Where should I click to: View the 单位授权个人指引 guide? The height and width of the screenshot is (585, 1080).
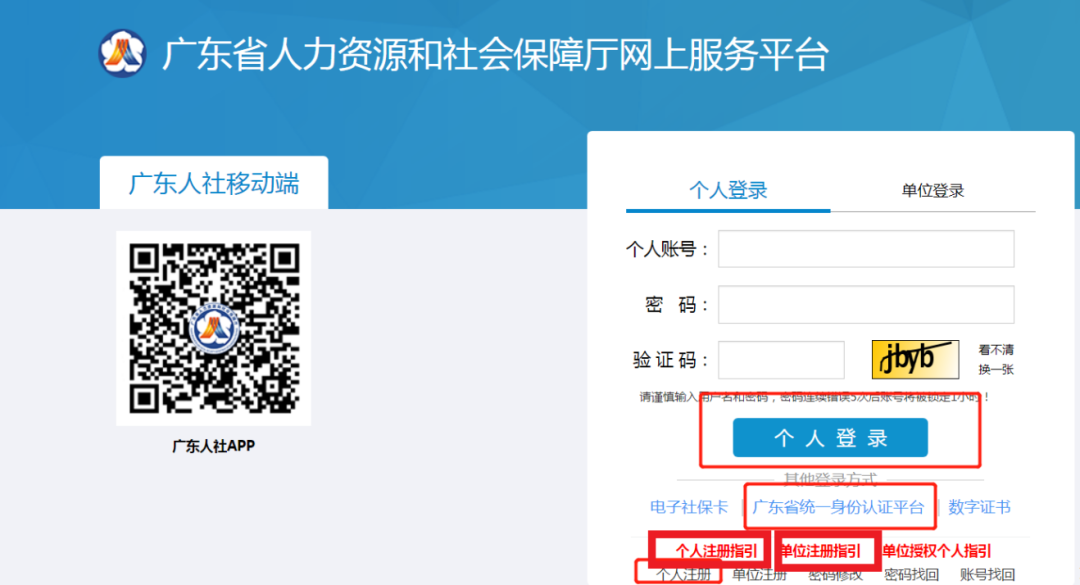936,551
